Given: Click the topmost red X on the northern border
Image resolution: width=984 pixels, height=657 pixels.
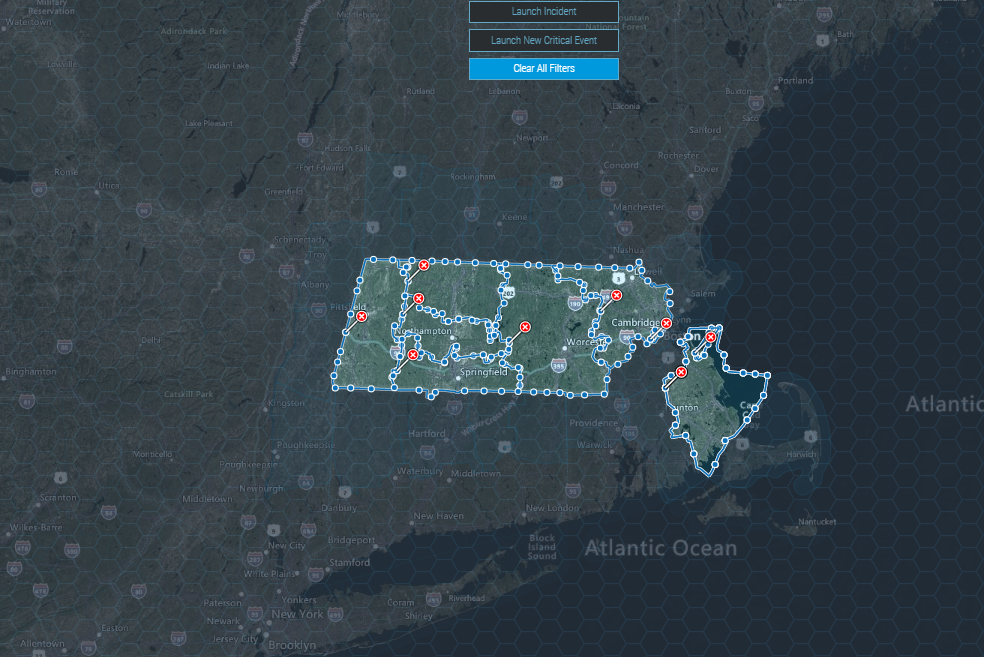Looking at the screenshot, I should (424, 264).
